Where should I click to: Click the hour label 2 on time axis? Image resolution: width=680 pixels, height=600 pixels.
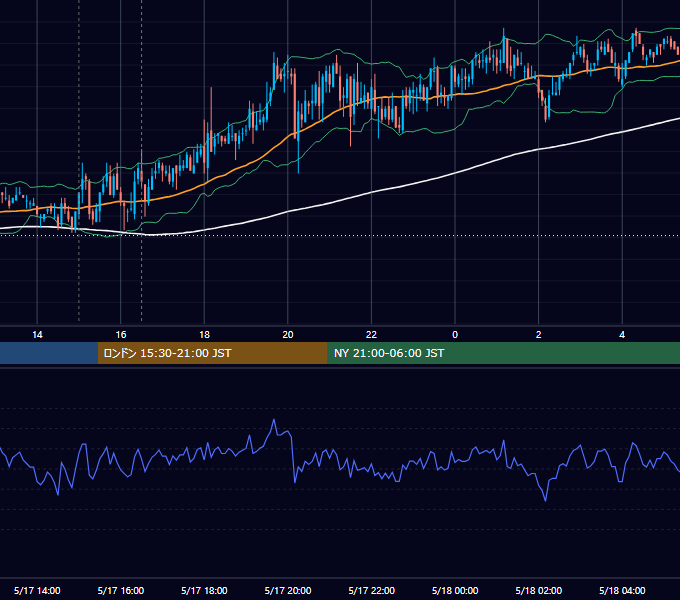539,335
